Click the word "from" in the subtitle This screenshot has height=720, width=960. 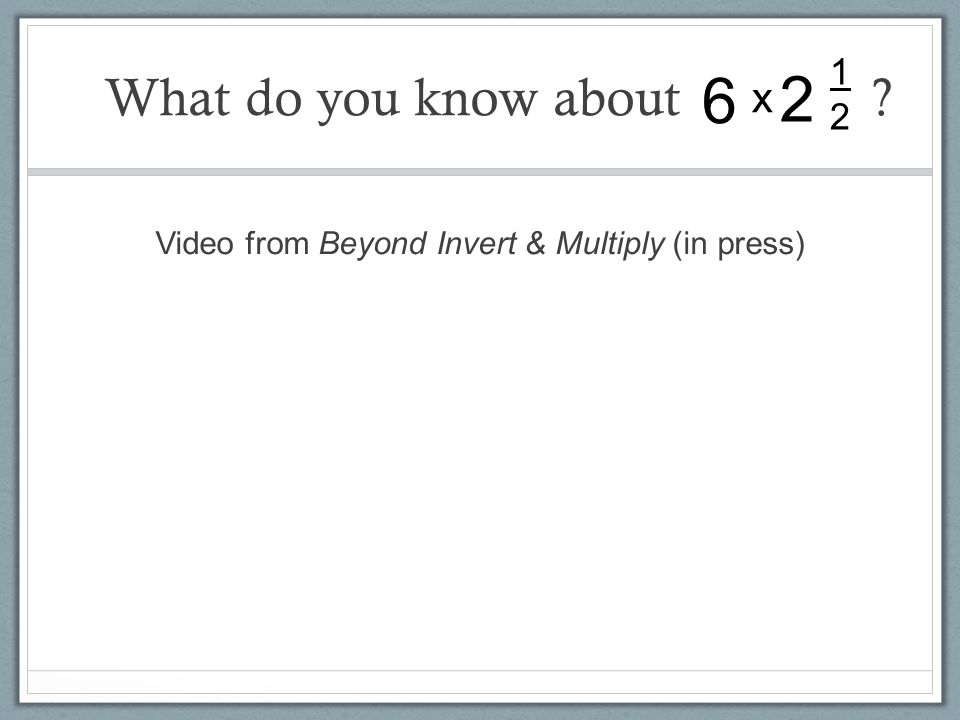277,243
